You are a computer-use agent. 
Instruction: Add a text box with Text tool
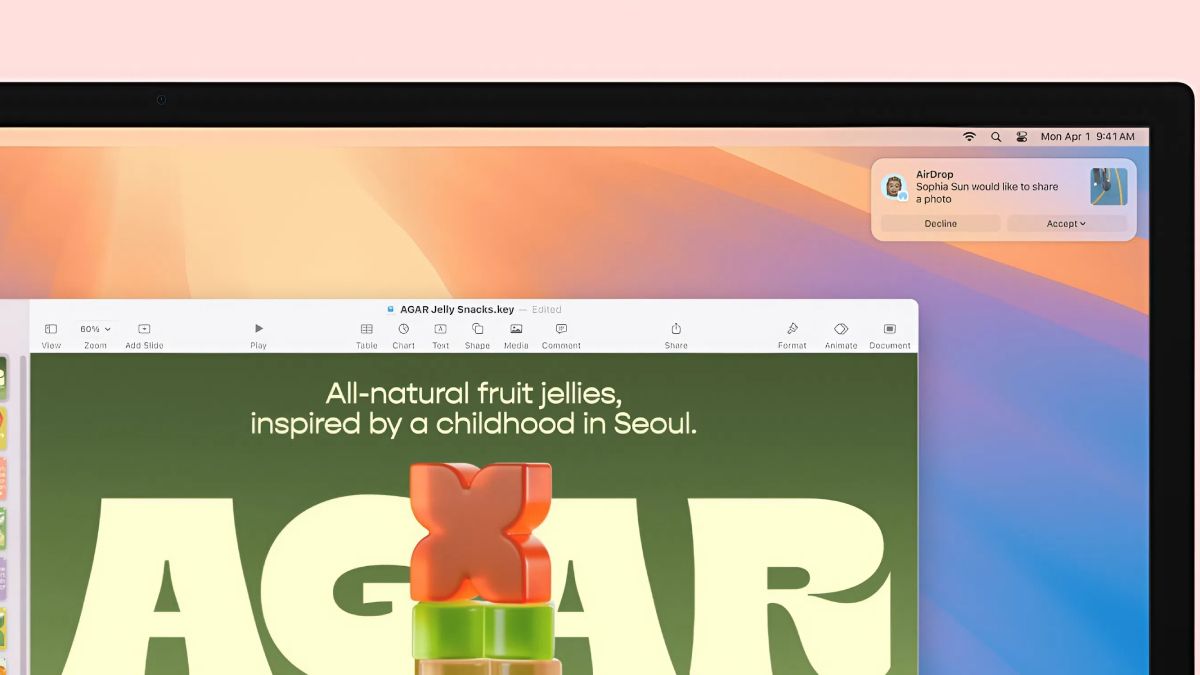[440, 335]
